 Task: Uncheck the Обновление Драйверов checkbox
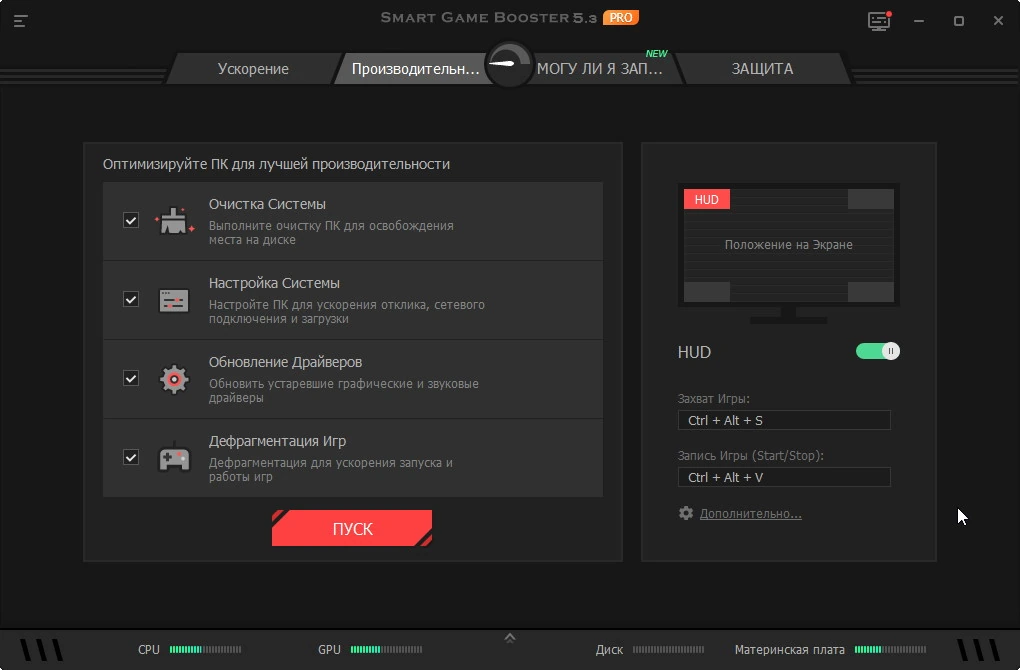(131, 378)
